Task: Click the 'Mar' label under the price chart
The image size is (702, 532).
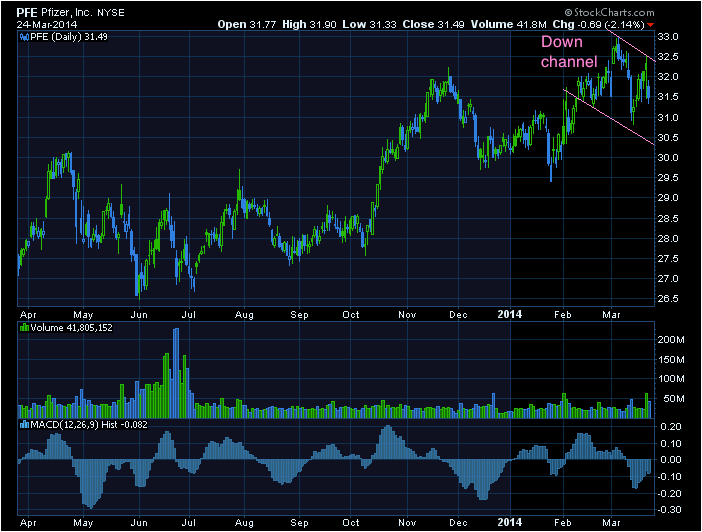Action: pos(611,315)
